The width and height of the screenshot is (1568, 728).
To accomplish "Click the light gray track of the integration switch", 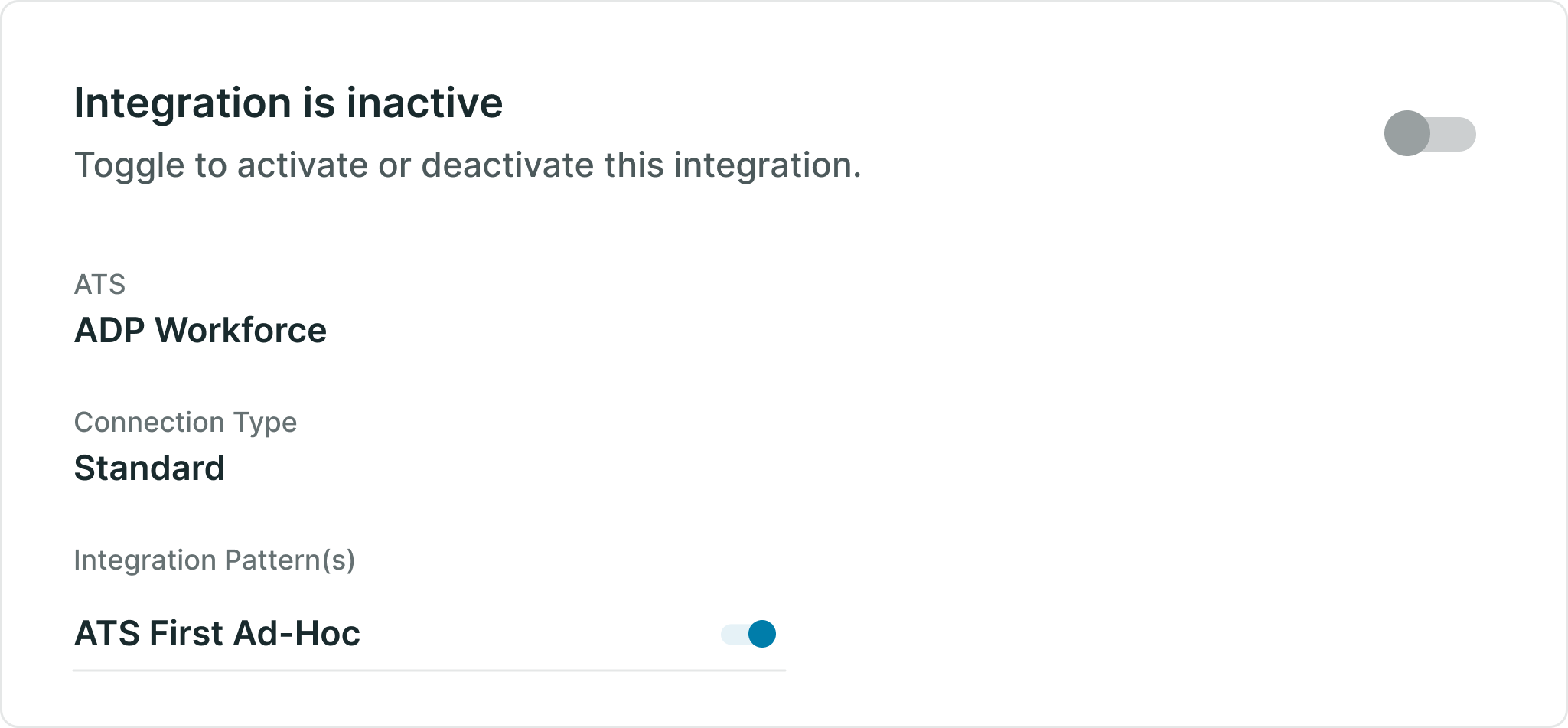I will (1454, 134).
